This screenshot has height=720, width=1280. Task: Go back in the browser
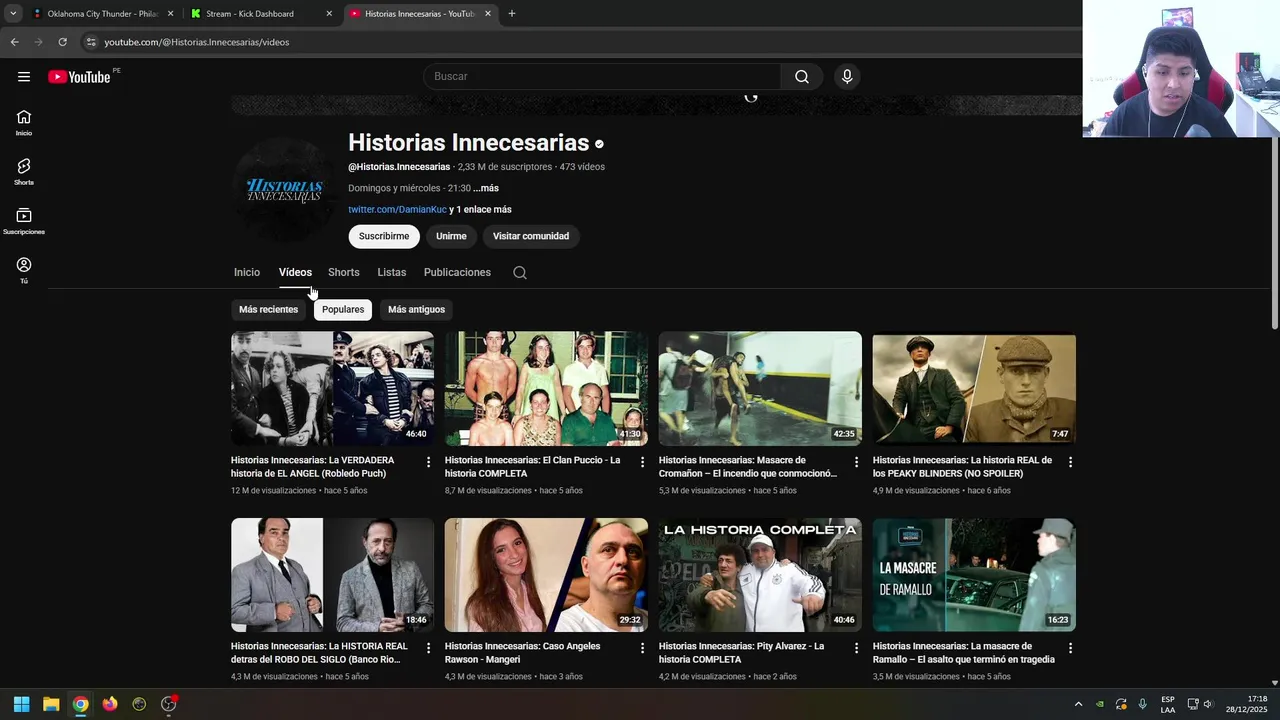pyautogui.click(x=14, y=42)
